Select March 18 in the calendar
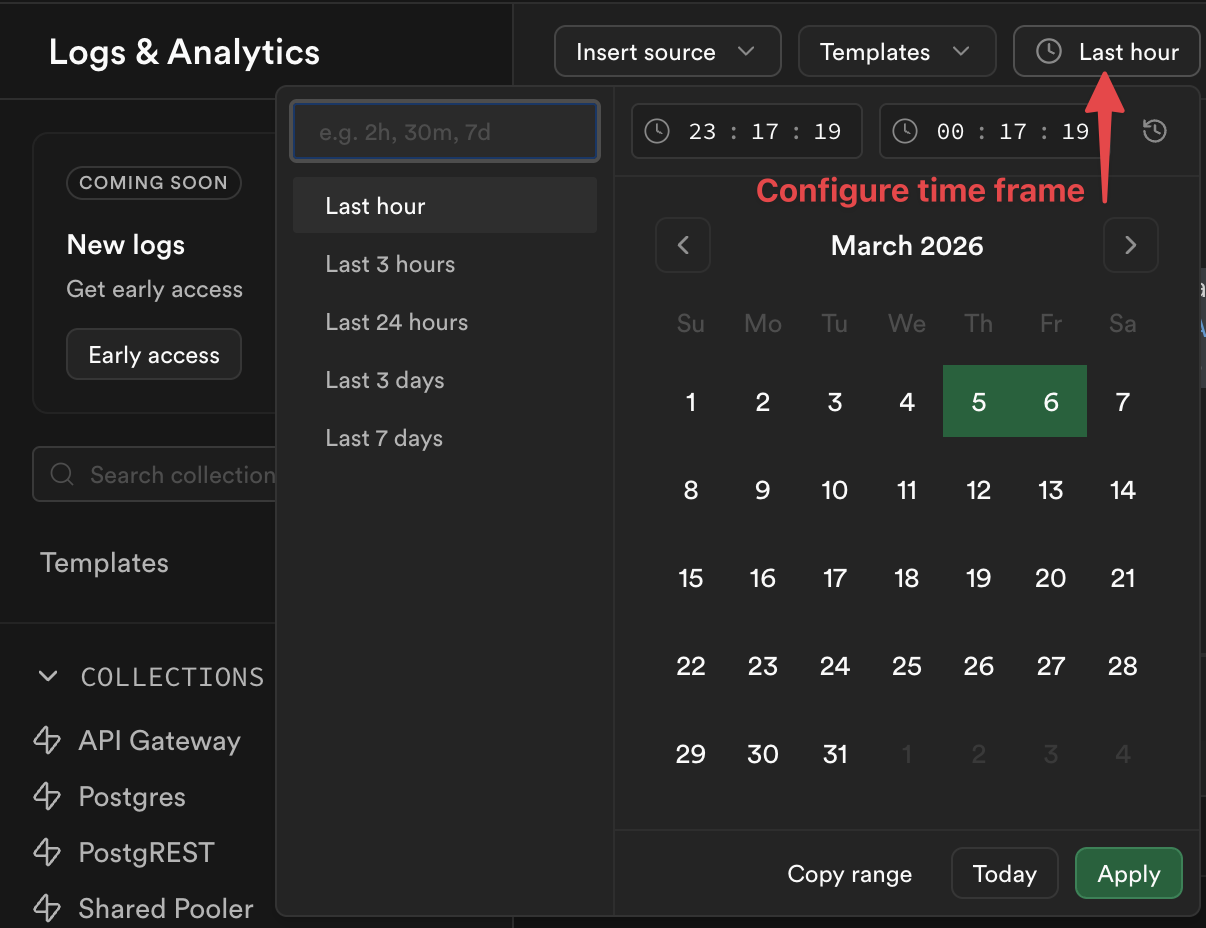The height and width of the screenshot is (928, 1206). [x=906, y=578]
